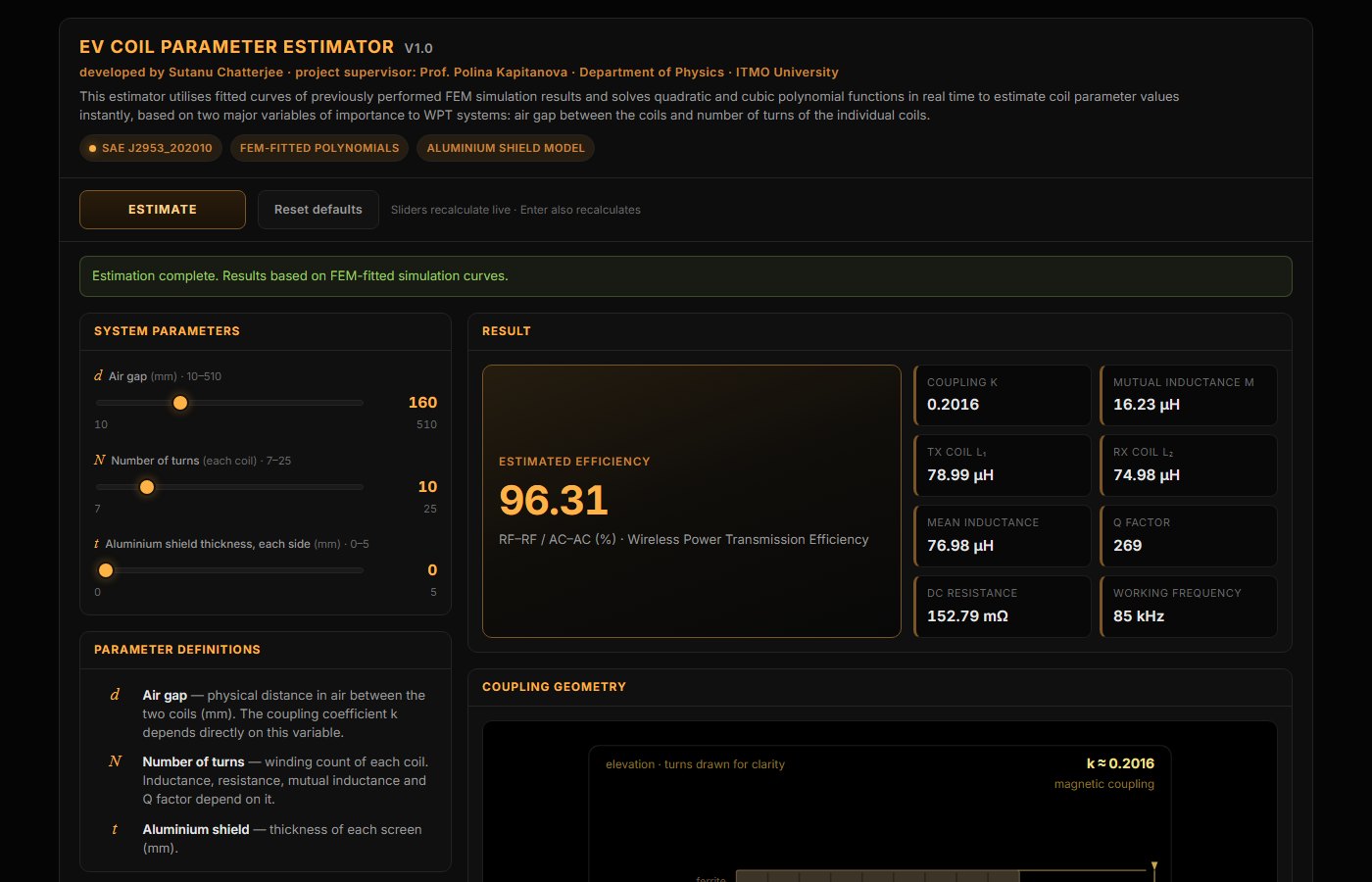Click the EV COIL PARAMETER ESTIMATOR title
Viewport: 1372px width, 882px height.
(237, 47)
